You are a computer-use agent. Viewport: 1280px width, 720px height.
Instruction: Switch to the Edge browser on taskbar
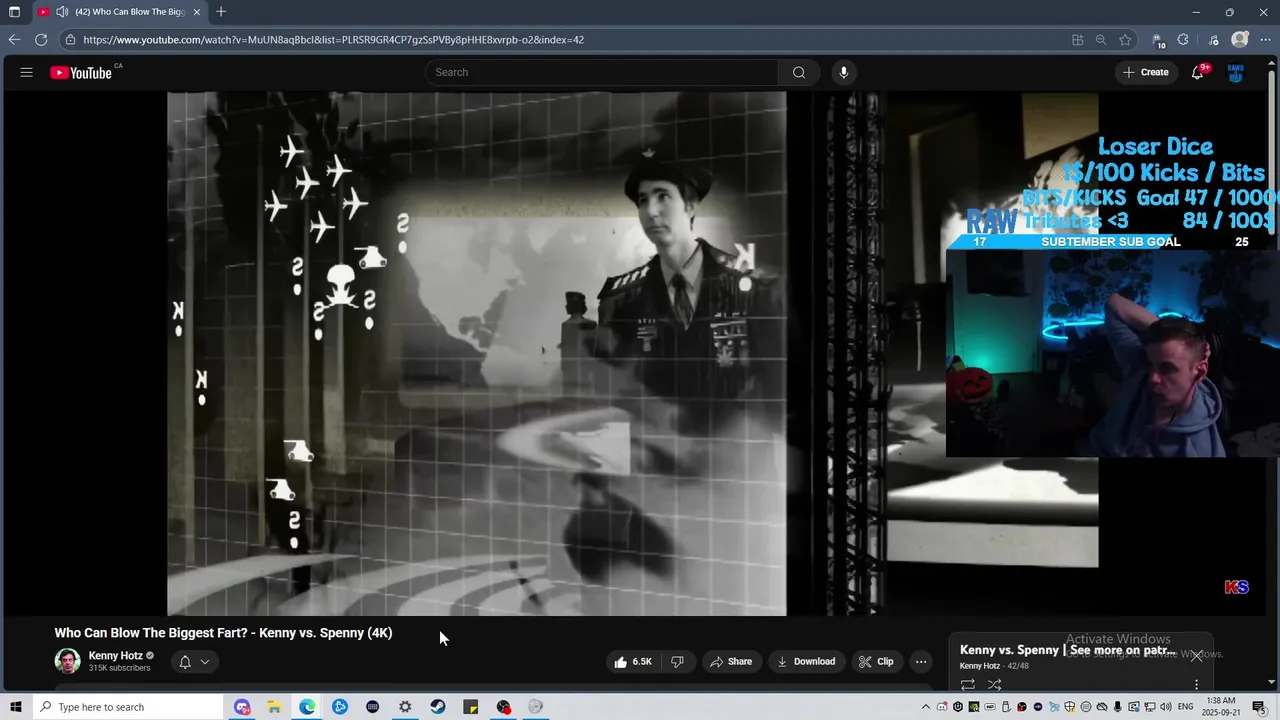[x=307, y=707]
